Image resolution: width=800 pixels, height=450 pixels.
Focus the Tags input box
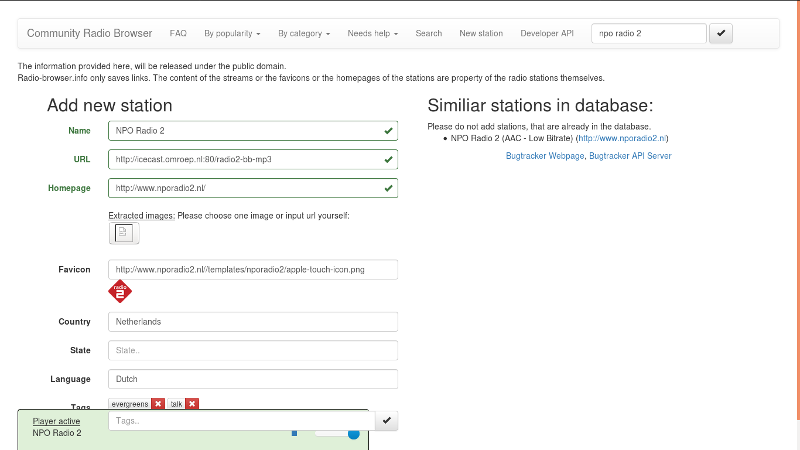[x=242, y=421]
